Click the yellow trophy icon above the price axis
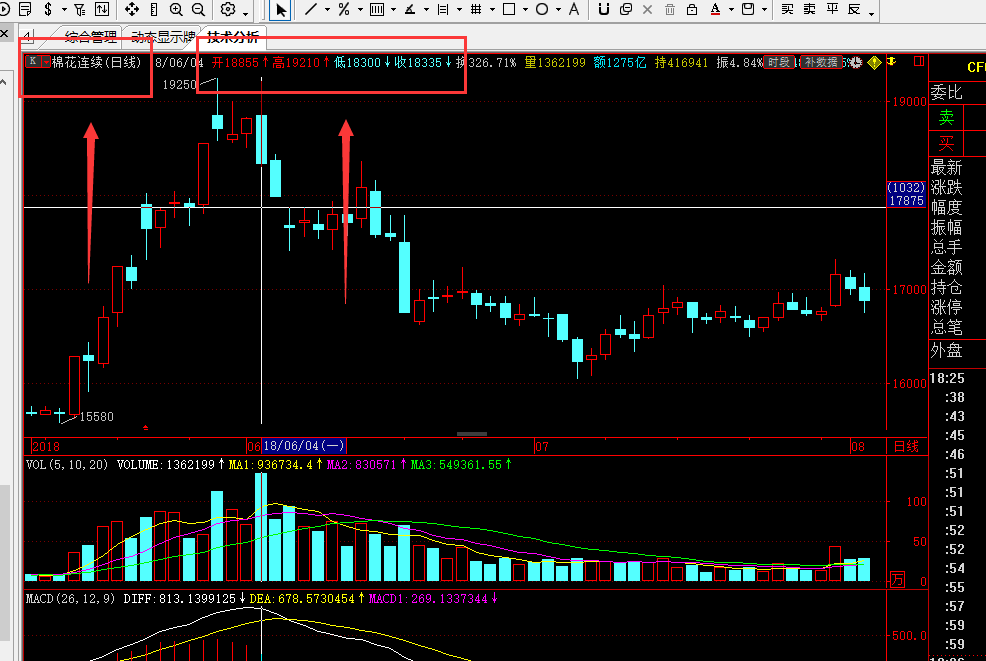 [892, 61]
